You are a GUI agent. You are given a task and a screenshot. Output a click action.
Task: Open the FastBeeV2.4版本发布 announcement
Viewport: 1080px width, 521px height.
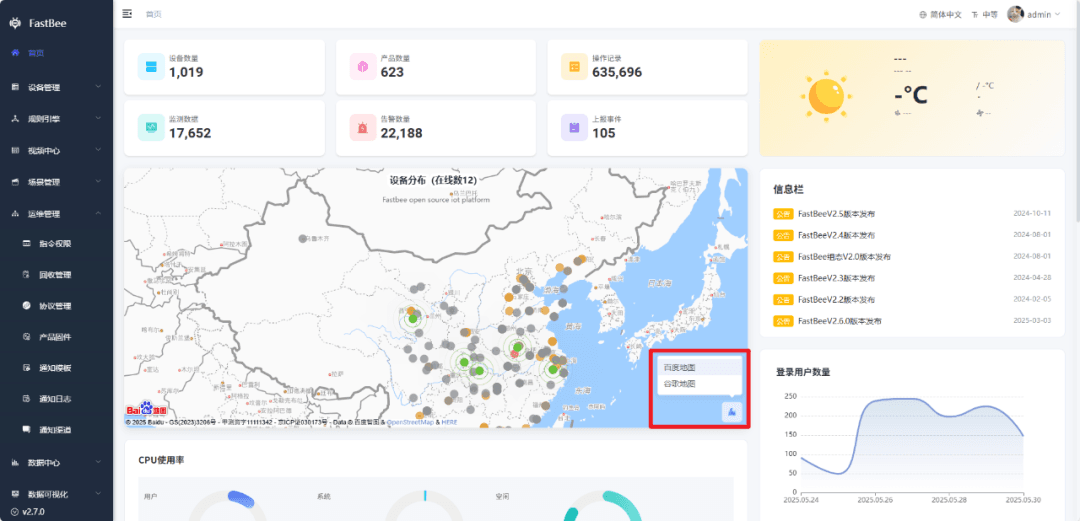pyautogui.click(x=837, y=235)
